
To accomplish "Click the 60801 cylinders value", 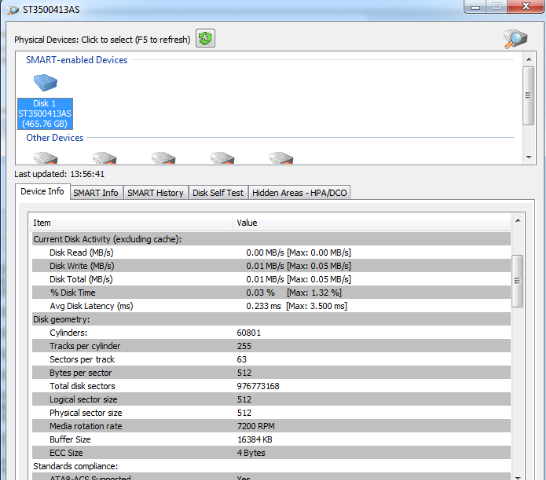I will 249,333.
